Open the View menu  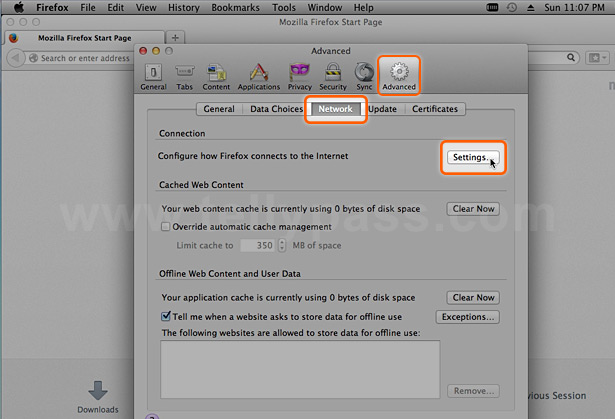[146, 7]
